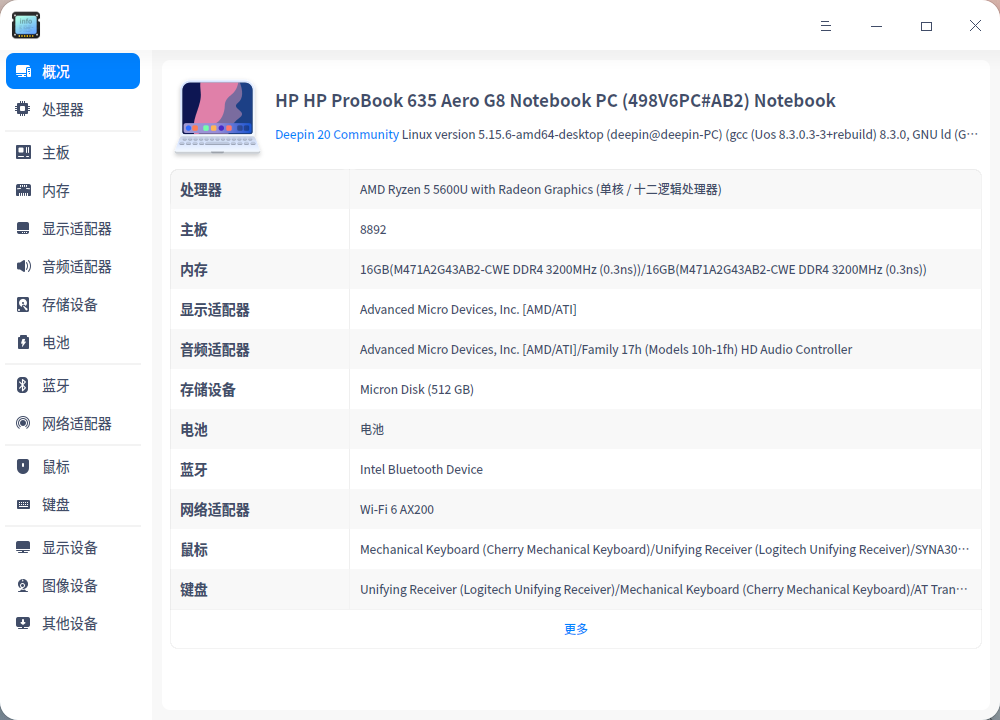Open the 显示适配器 sidebar label
1000x720 pixels.
click(77, 229)
